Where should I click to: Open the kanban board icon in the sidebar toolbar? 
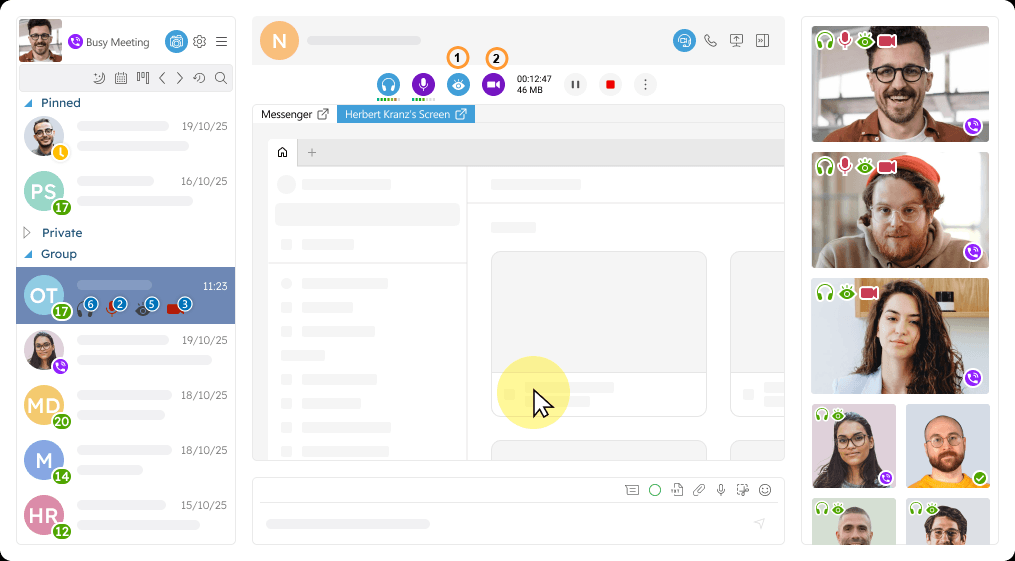pyautogui.click(x=143, y=78)
